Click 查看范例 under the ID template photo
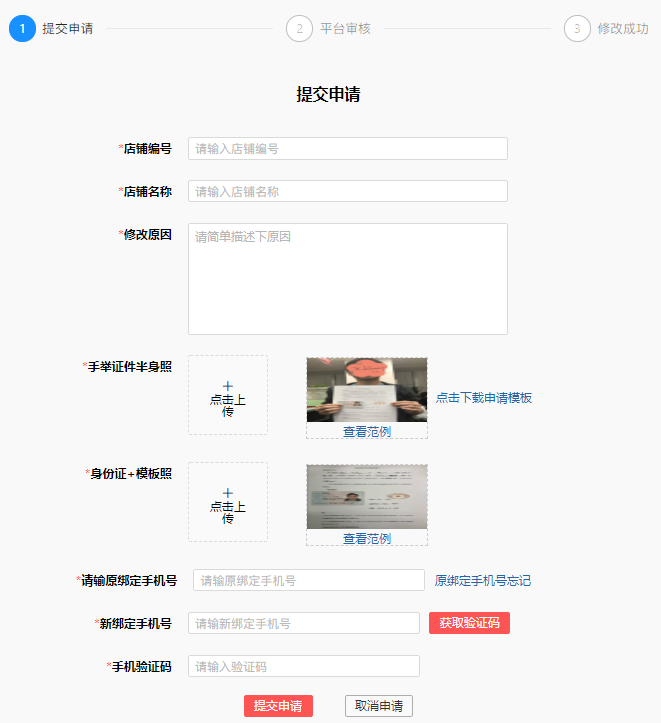The image size is (661, 723). [367, 539]
